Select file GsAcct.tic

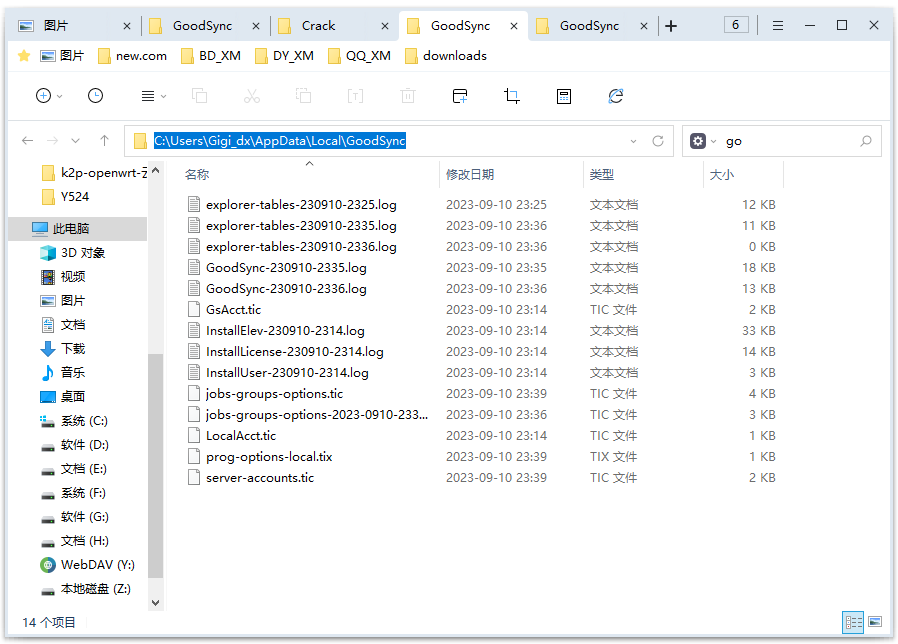(233, 309)
